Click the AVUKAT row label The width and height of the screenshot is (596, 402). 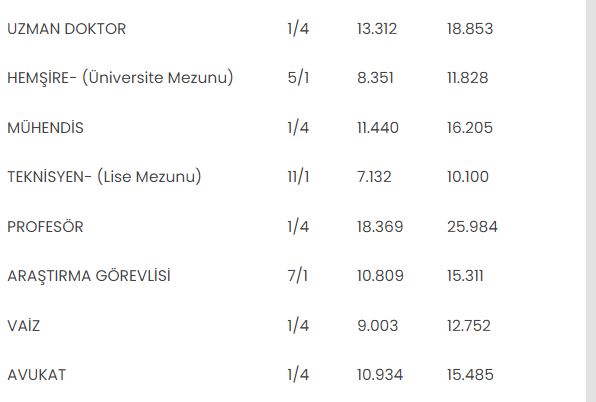[x=36, y=375]
